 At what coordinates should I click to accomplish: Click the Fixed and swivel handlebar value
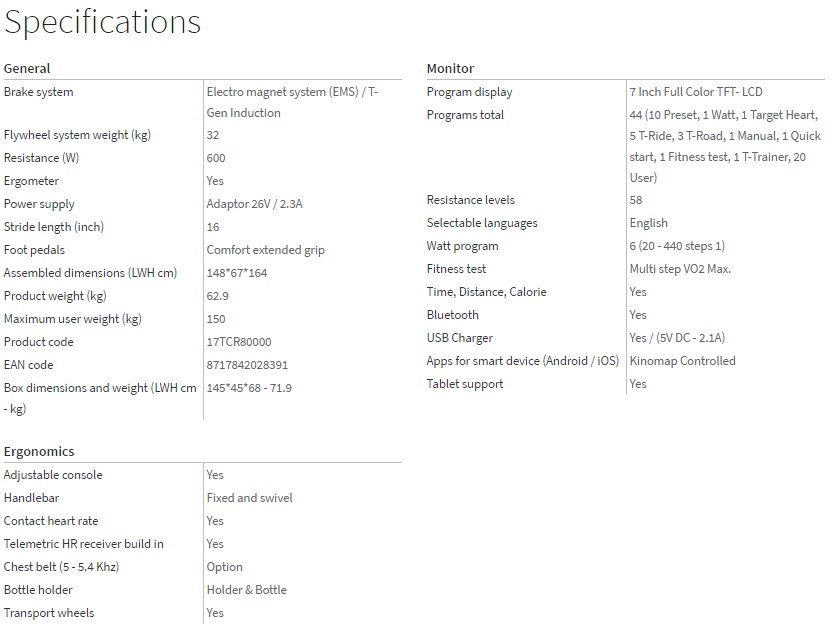pyautogui.click(x=250, y=498)
